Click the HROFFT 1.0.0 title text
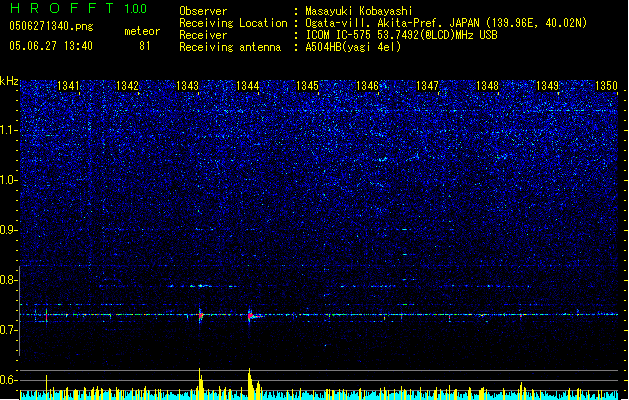The width and height of the screenshot is (629, 400). coord(78,8)
